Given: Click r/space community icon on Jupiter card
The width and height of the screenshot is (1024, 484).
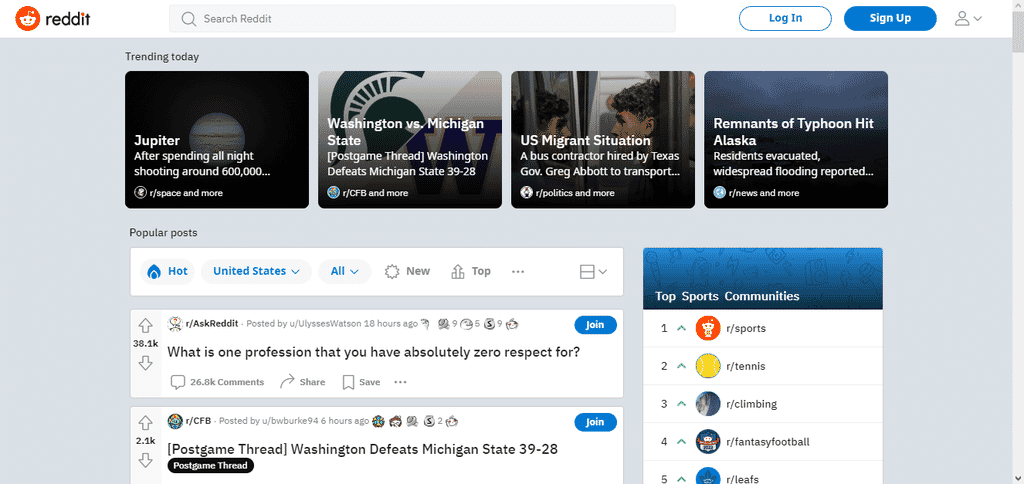Looking at the screenshot, I should pyautogui.click(x=140, y=193).
